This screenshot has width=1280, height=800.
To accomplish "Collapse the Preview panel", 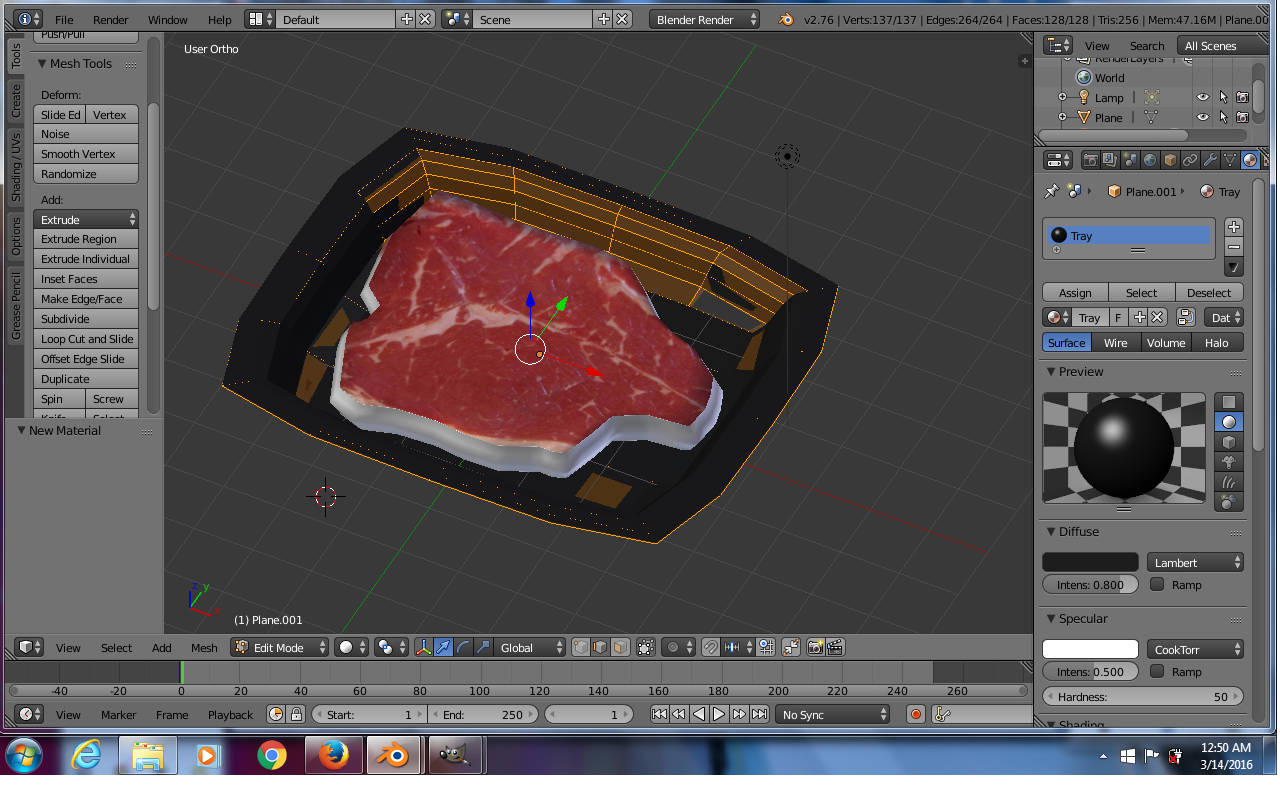I will pos(1051,372).
